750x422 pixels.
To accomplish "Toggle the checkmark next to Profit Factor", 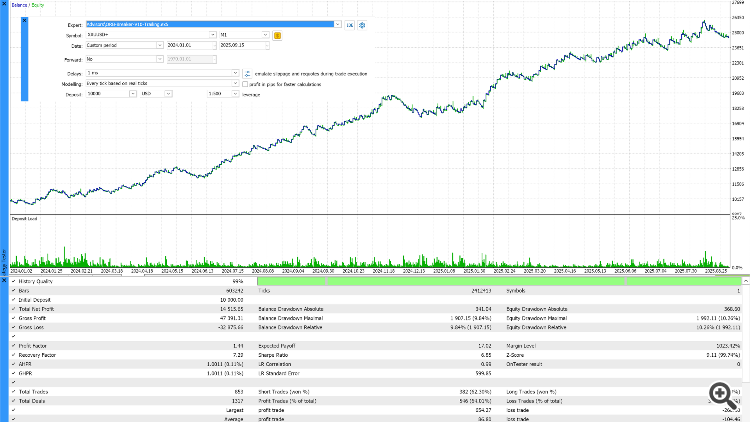I will coord(12,344).
